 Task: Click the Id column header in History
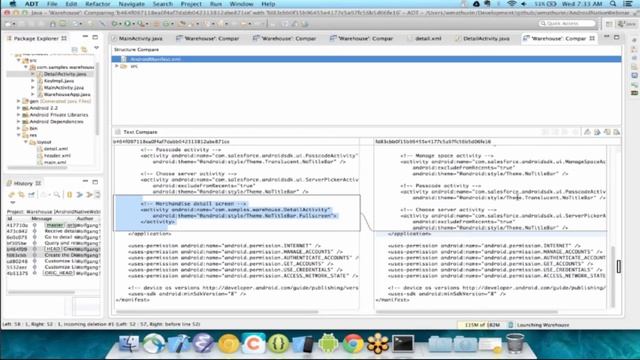coord(9,218)
